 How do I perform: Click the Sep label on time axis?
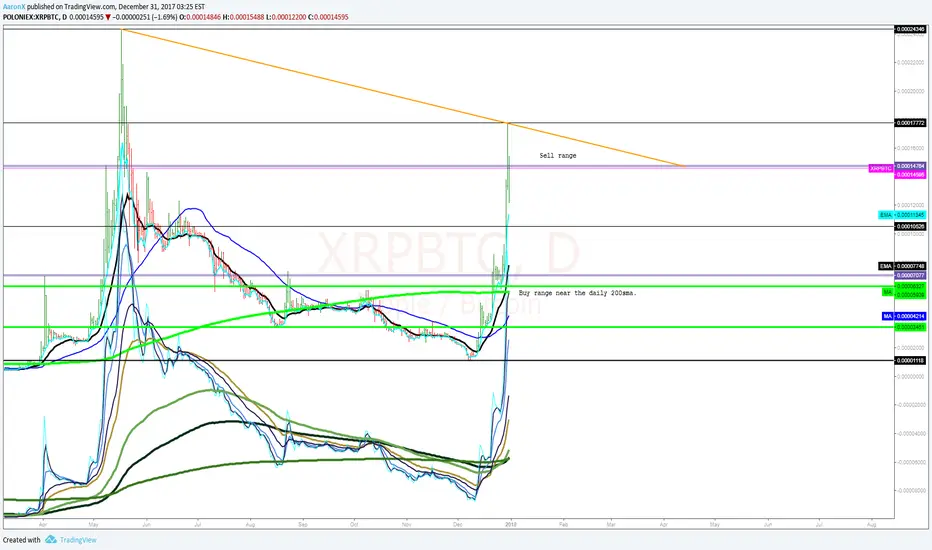pos(303,524)
